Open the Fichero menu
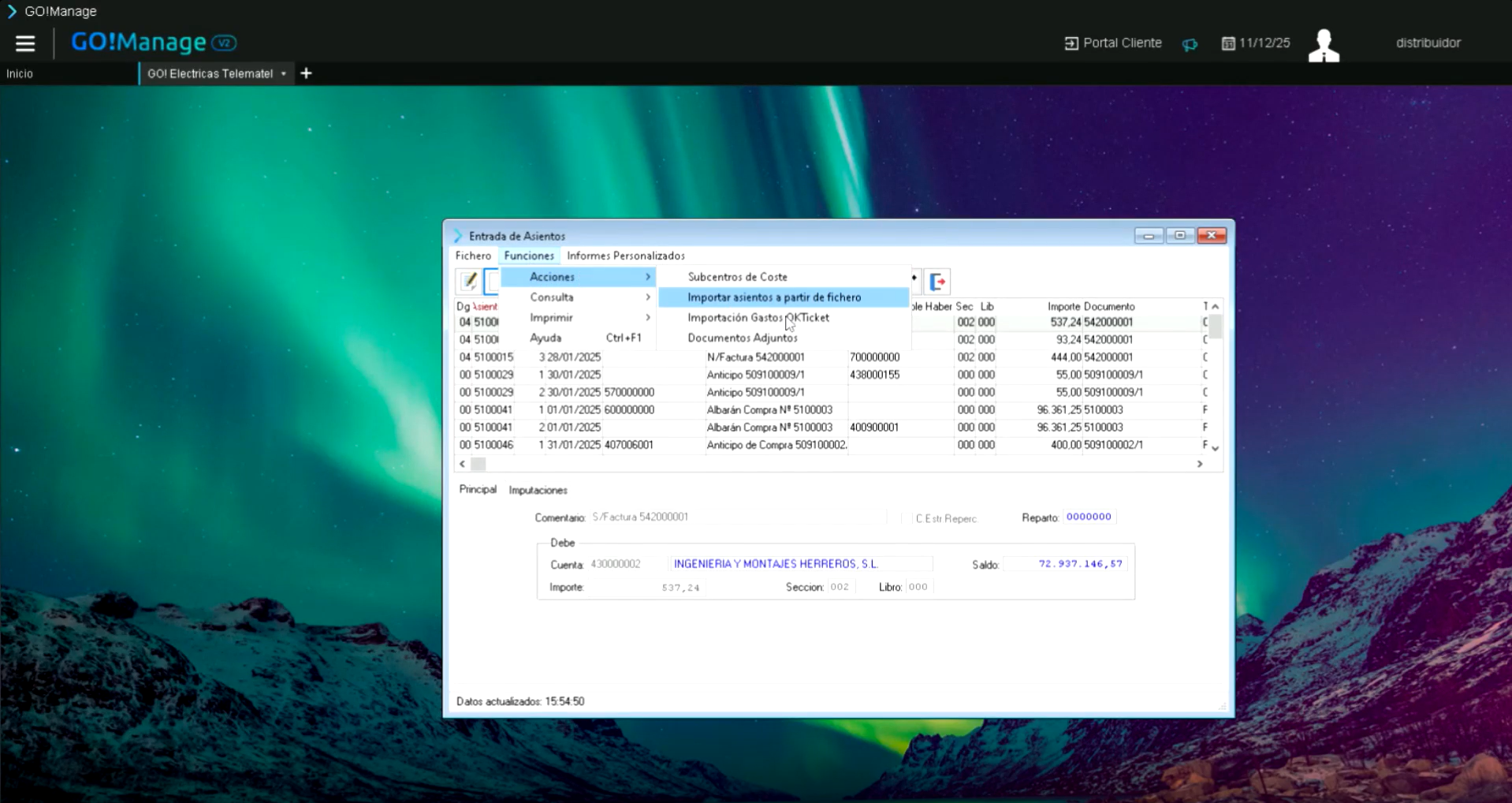 pyautogui.click(x=473, y=256)
